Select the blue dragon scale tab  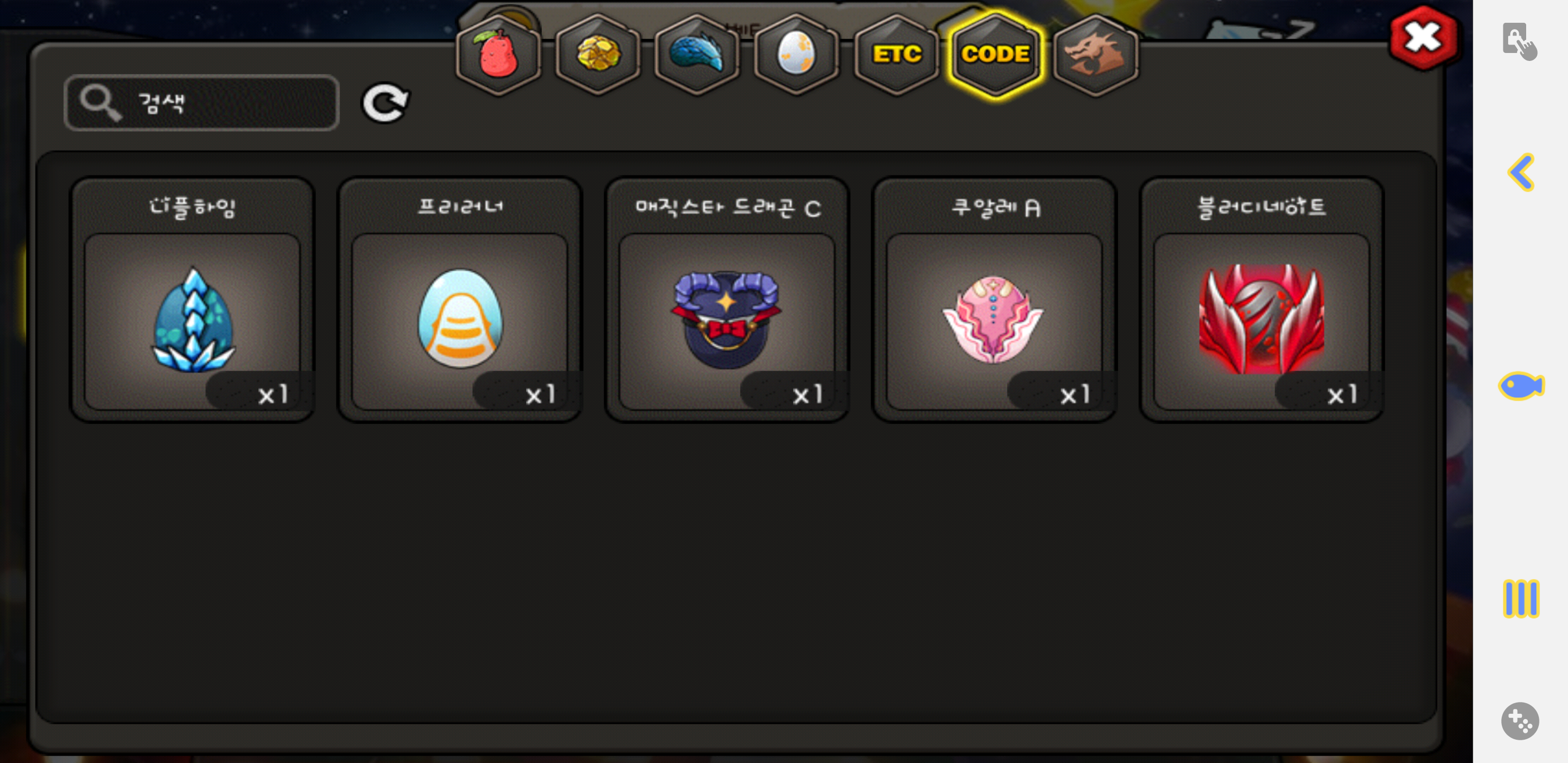[x=697, y=54]
